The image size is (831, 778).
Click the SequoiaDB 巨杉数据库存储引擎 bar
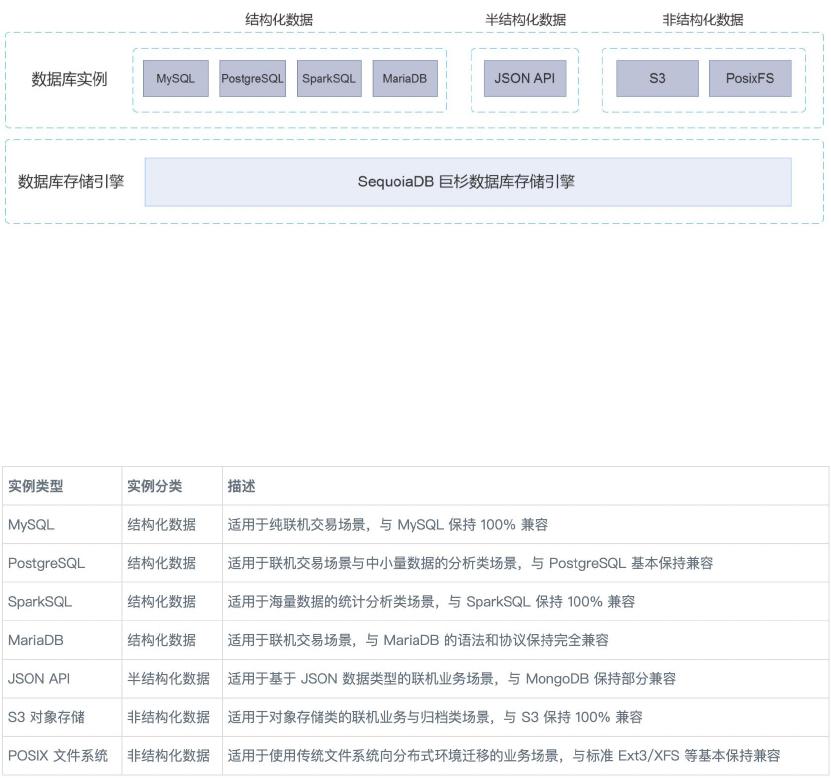[468, 182]
